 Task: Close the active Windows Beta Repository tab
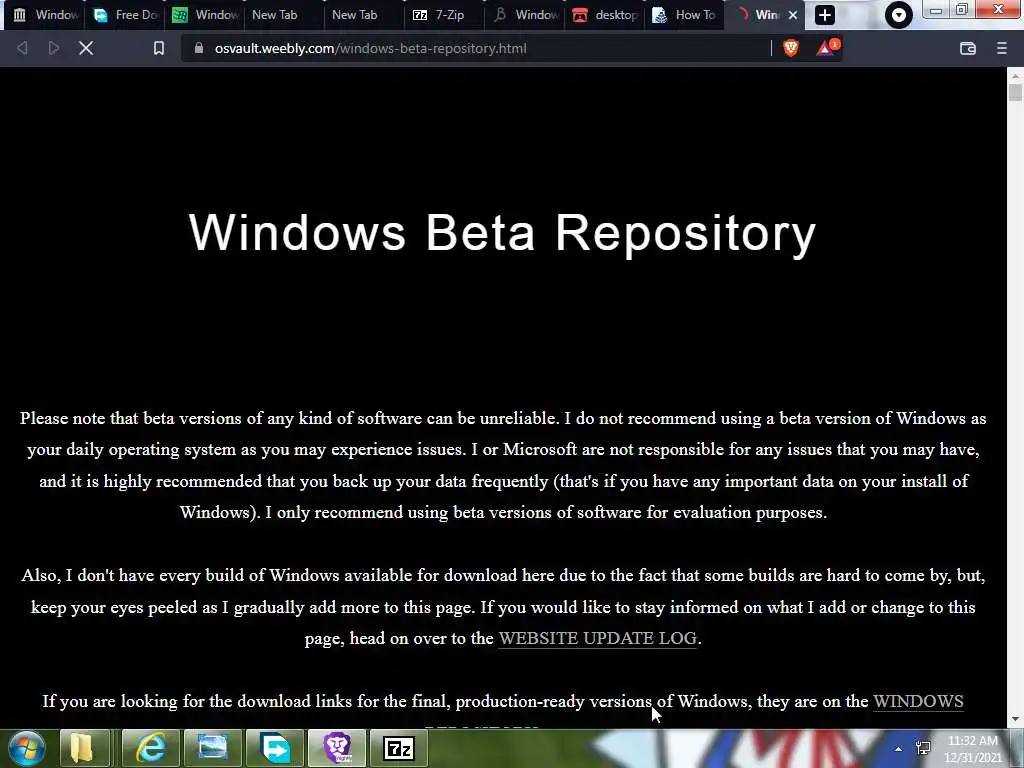[x=793, y=15]
